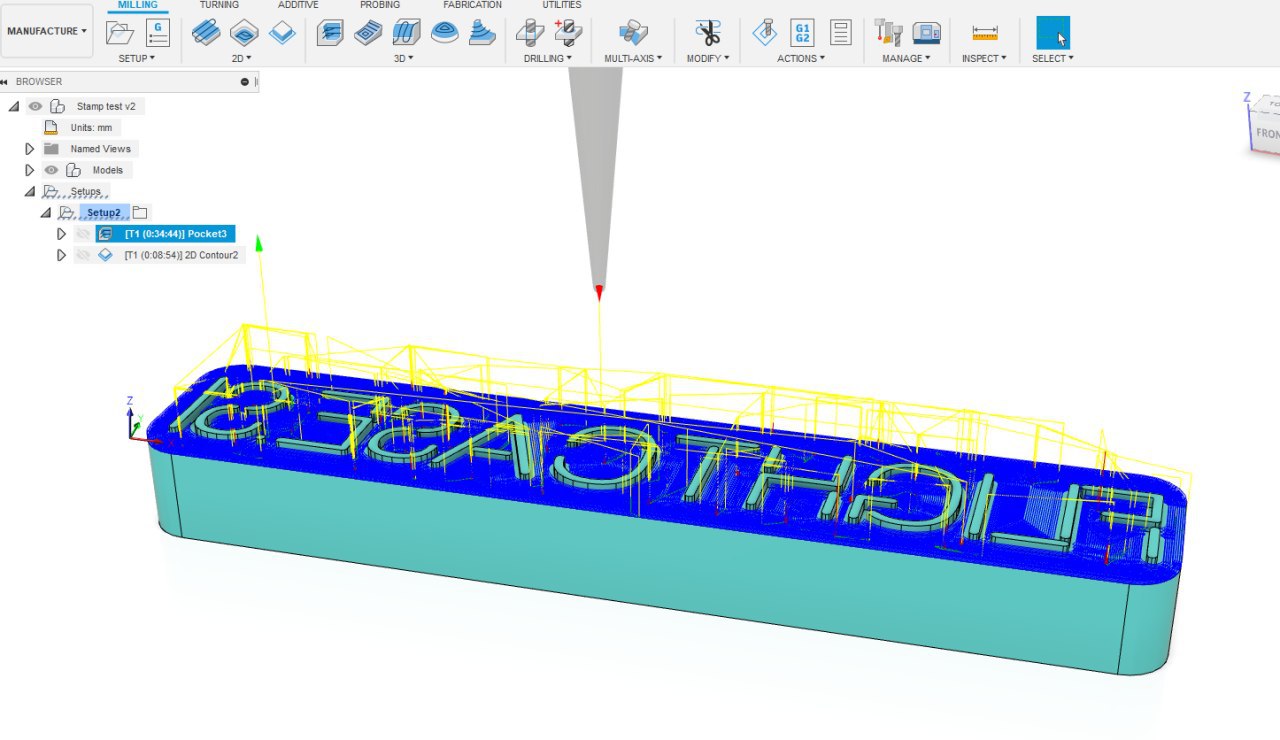Open the DRILLING dropdown menu
This screenshot has height=740, width=1280.
[548, 58]
